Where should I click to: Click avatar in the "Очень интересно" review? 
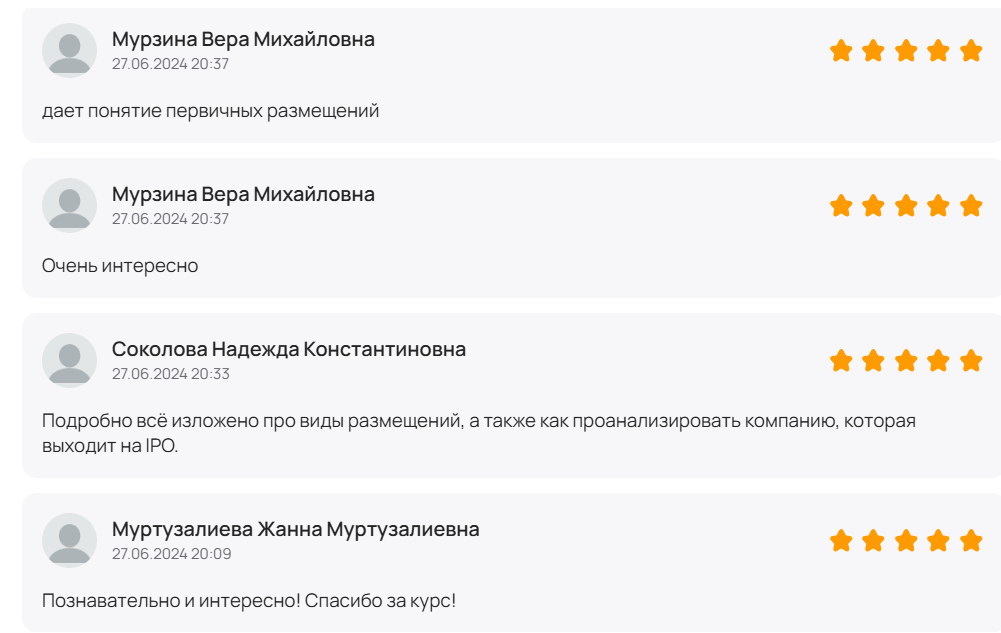pos(69,206)
